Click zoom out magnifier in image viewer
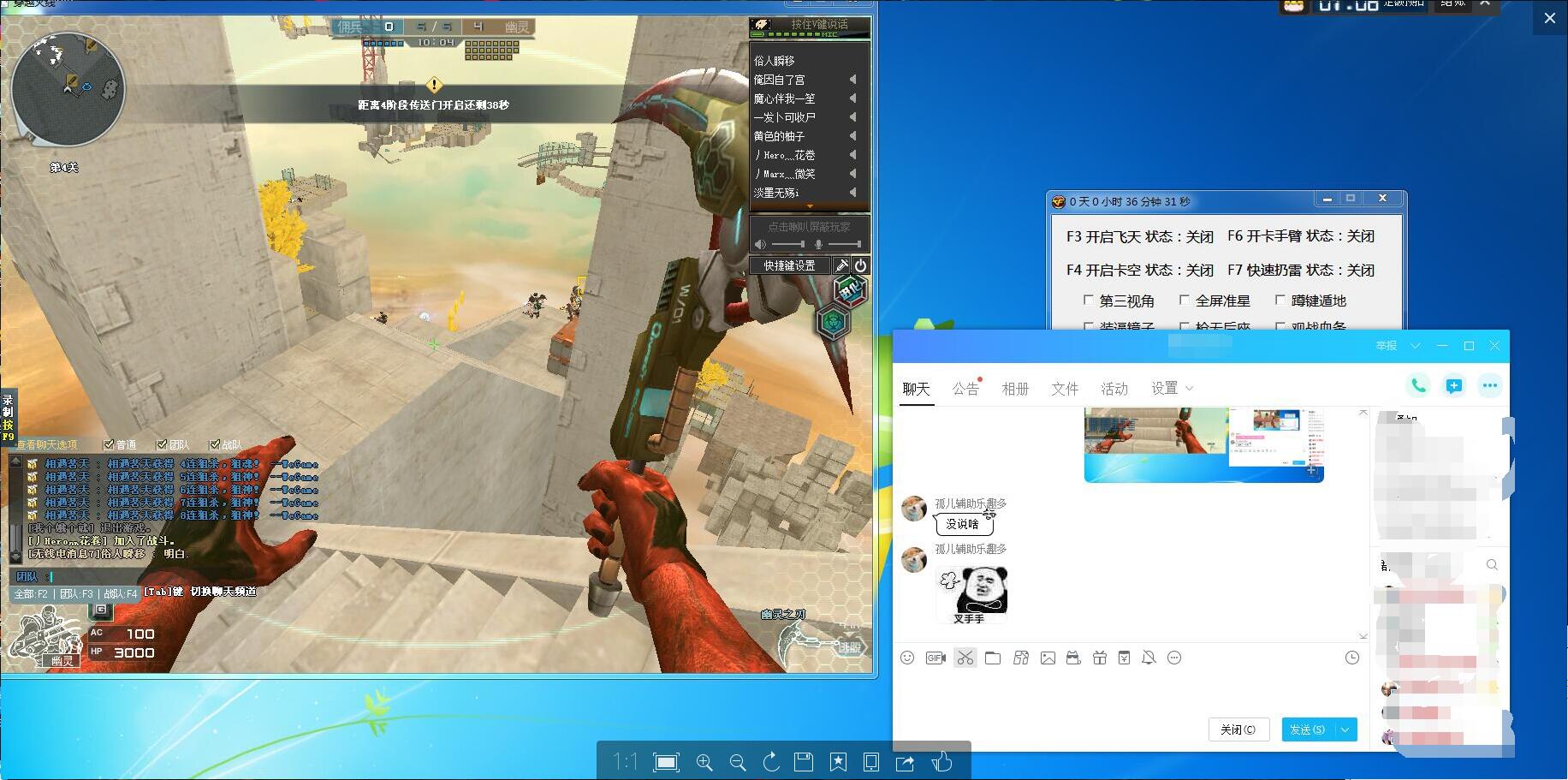This screenshot has width=1568, height=780. click(737, 762)
